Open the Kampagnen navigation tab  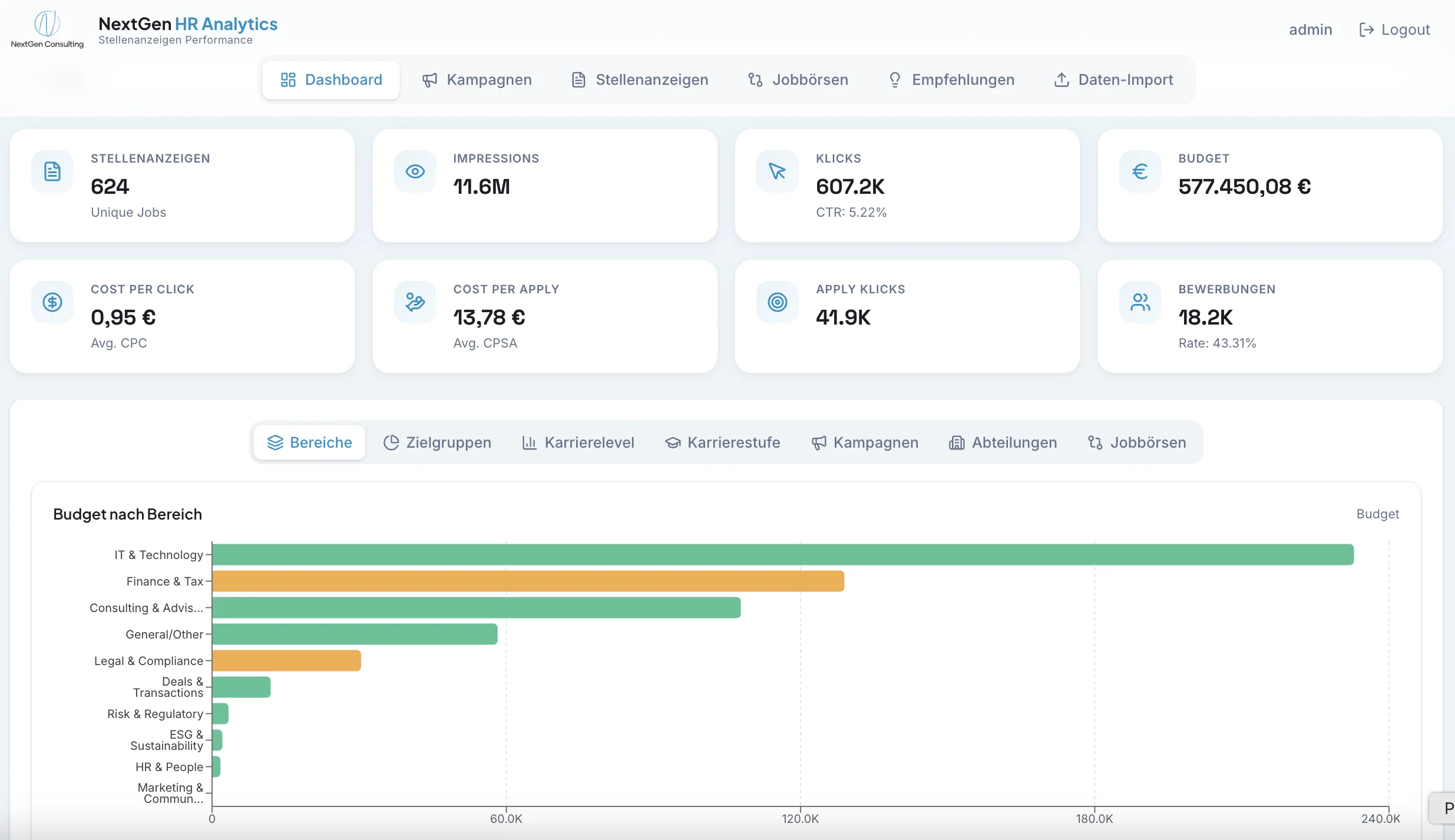click(x=477, y=80)
